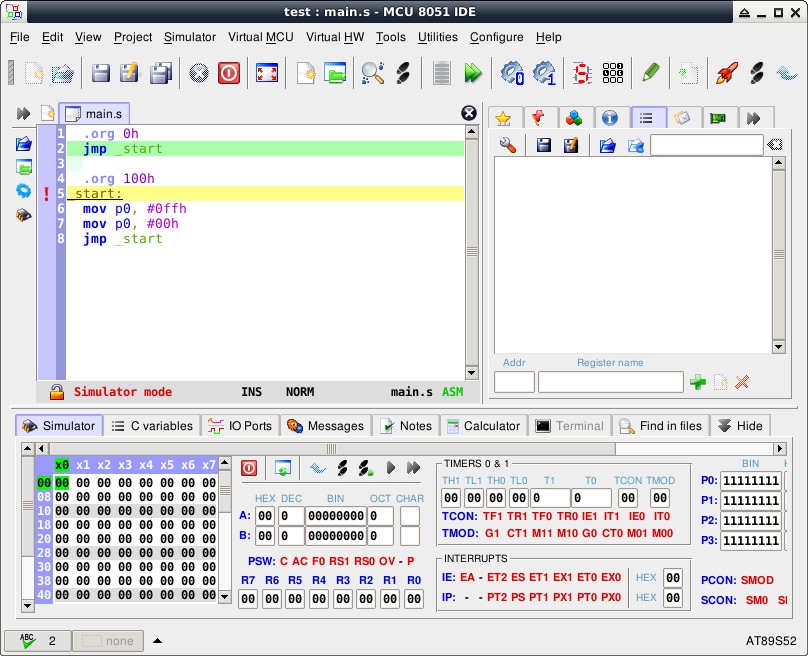Toggle the EA interrupt enable bit

tap(467, 577)
